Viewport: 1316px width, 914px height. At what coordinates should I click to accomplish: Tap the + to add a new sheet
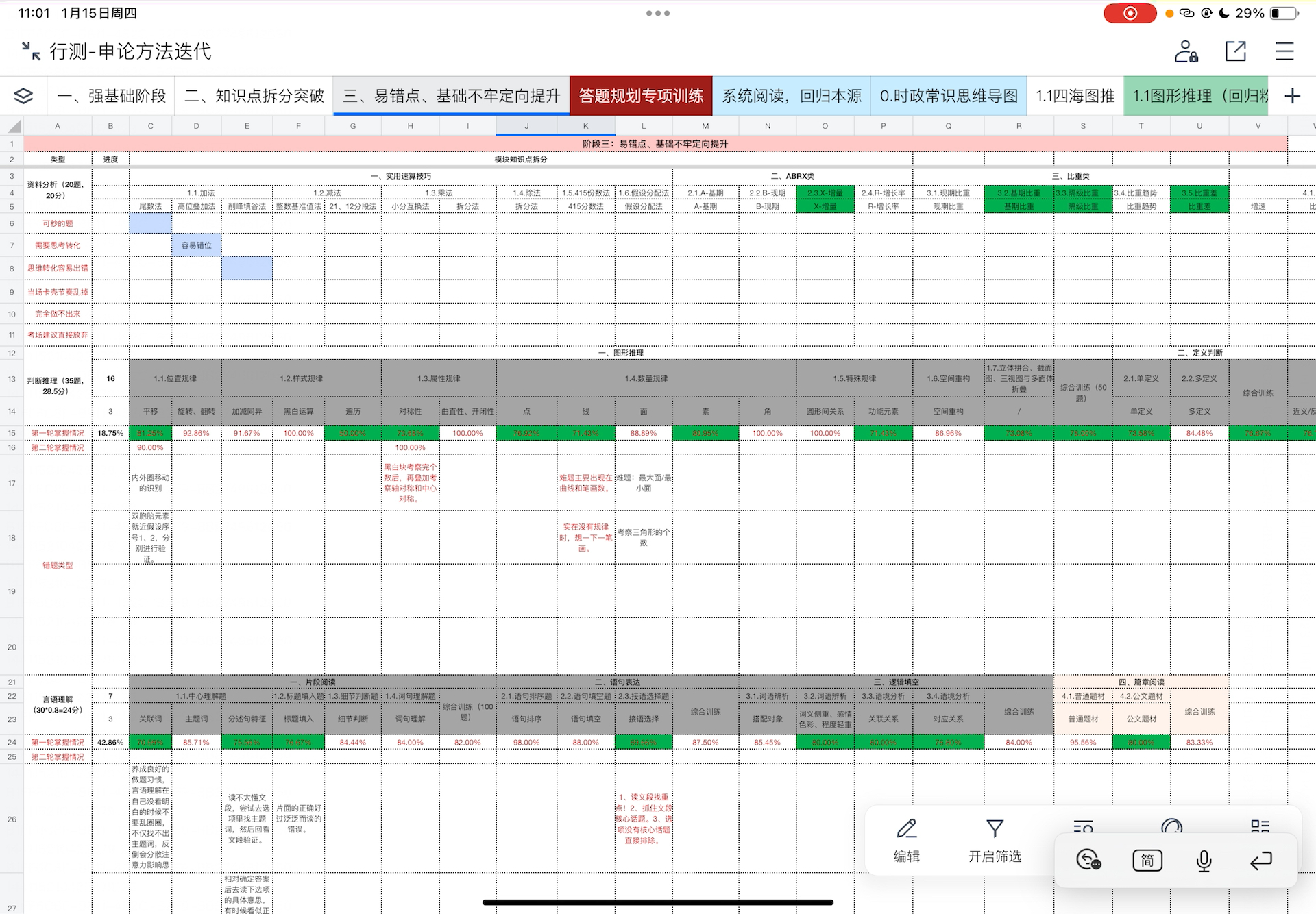(x=1293, y=96)
